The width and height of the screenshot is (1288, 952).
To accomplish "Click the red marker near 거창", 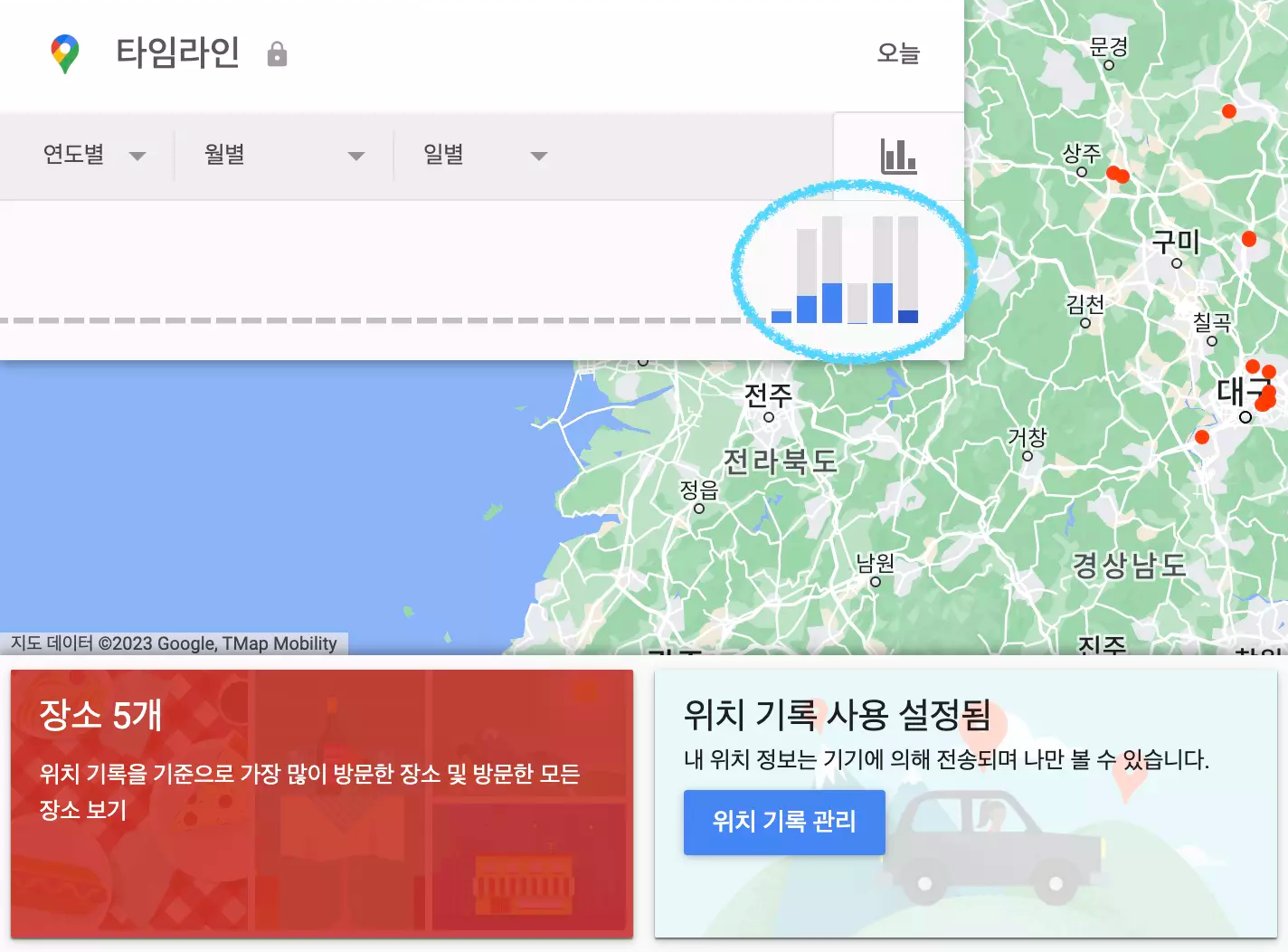I will pyautogui.click(x=1203, y=437).
